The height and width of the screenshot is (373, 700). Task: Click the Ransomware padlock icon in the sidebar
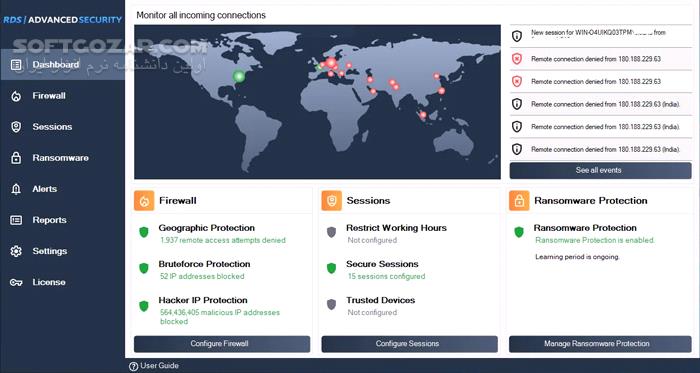pyautogui.click(x=16, y=158)
